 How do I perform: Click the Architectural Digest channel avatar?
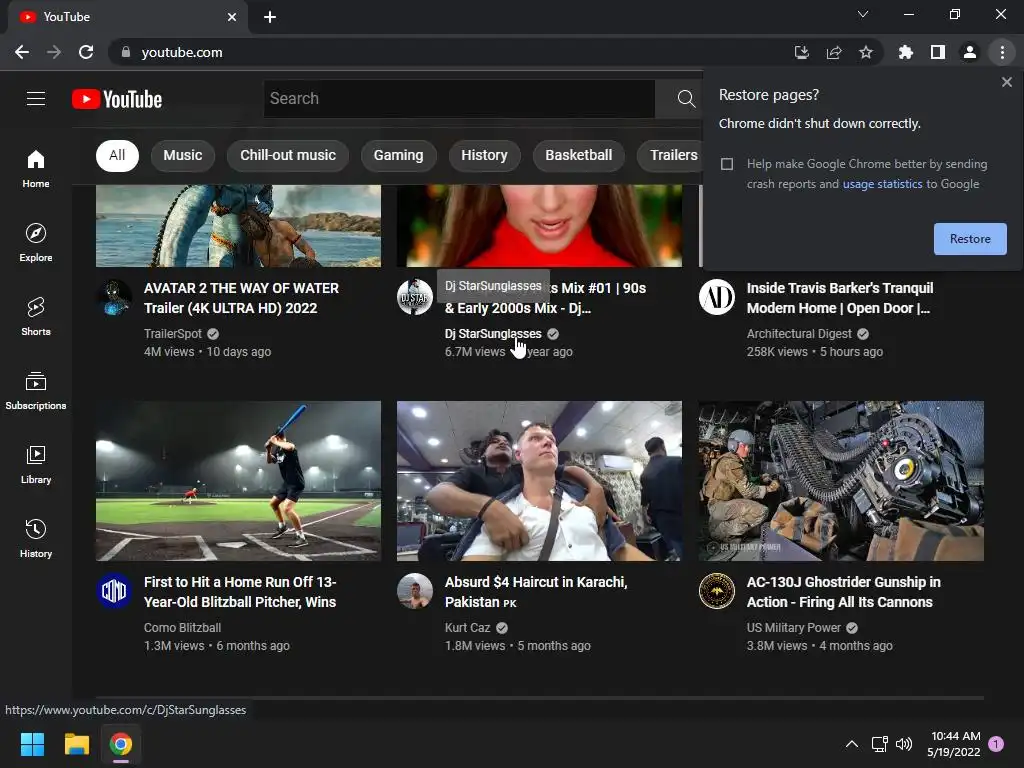[x=716, y=297]
